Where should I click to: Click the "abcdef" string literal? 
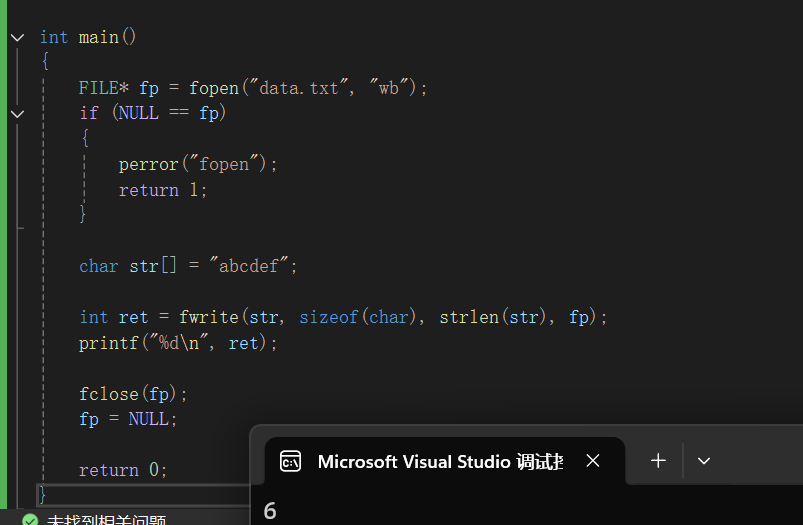click(249, 266)
